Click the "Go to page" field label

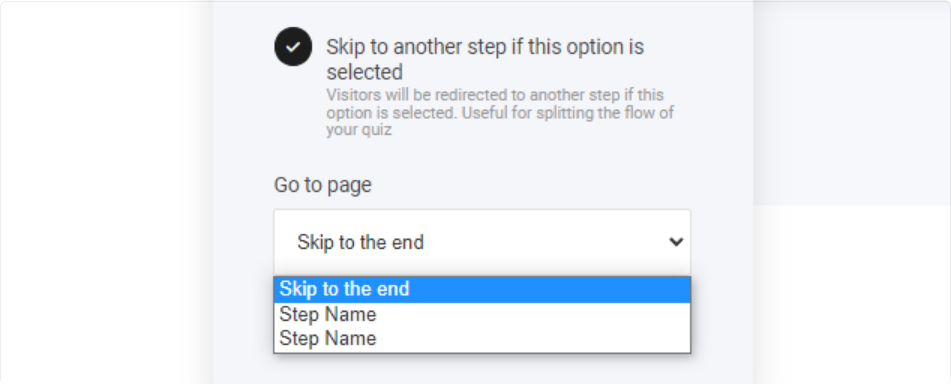(x=323, y=185)
